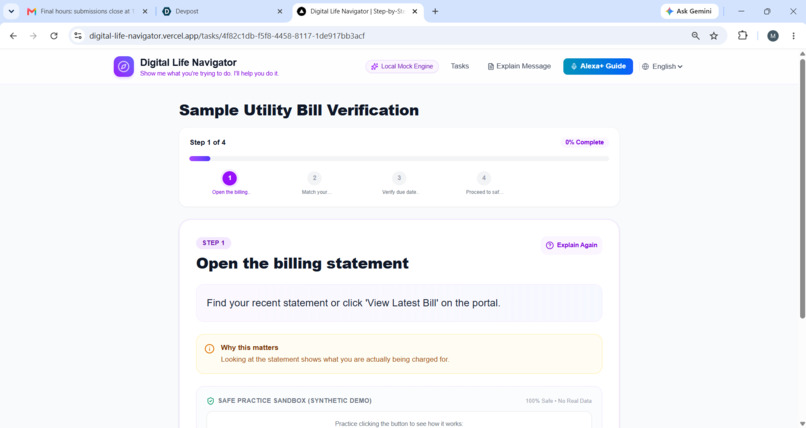
Task: Click the Ask Gemini button
Action: 689,11
